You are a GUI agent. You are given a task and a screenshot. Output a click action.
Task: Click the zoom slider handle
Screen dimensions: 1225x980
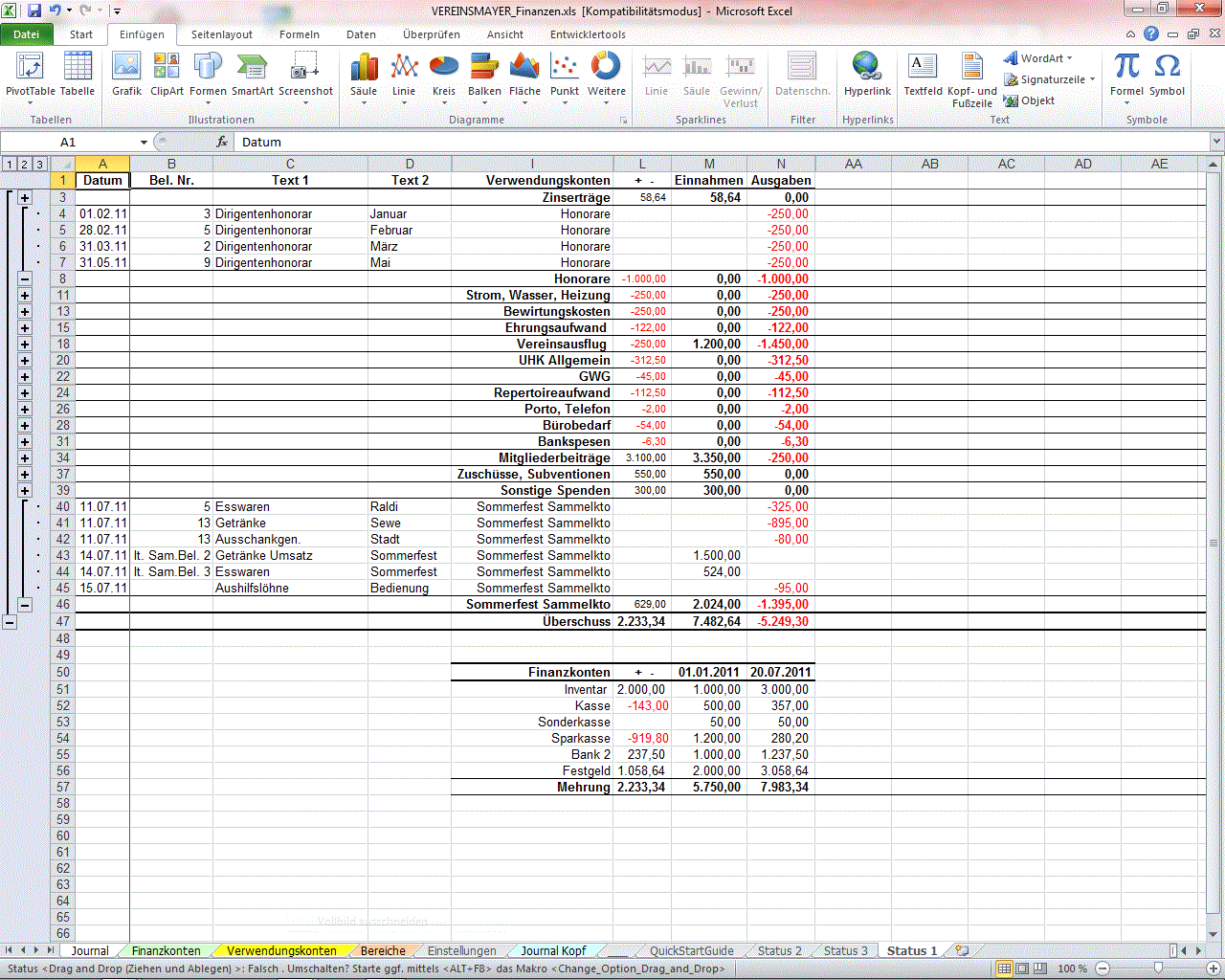[1158, 969]
